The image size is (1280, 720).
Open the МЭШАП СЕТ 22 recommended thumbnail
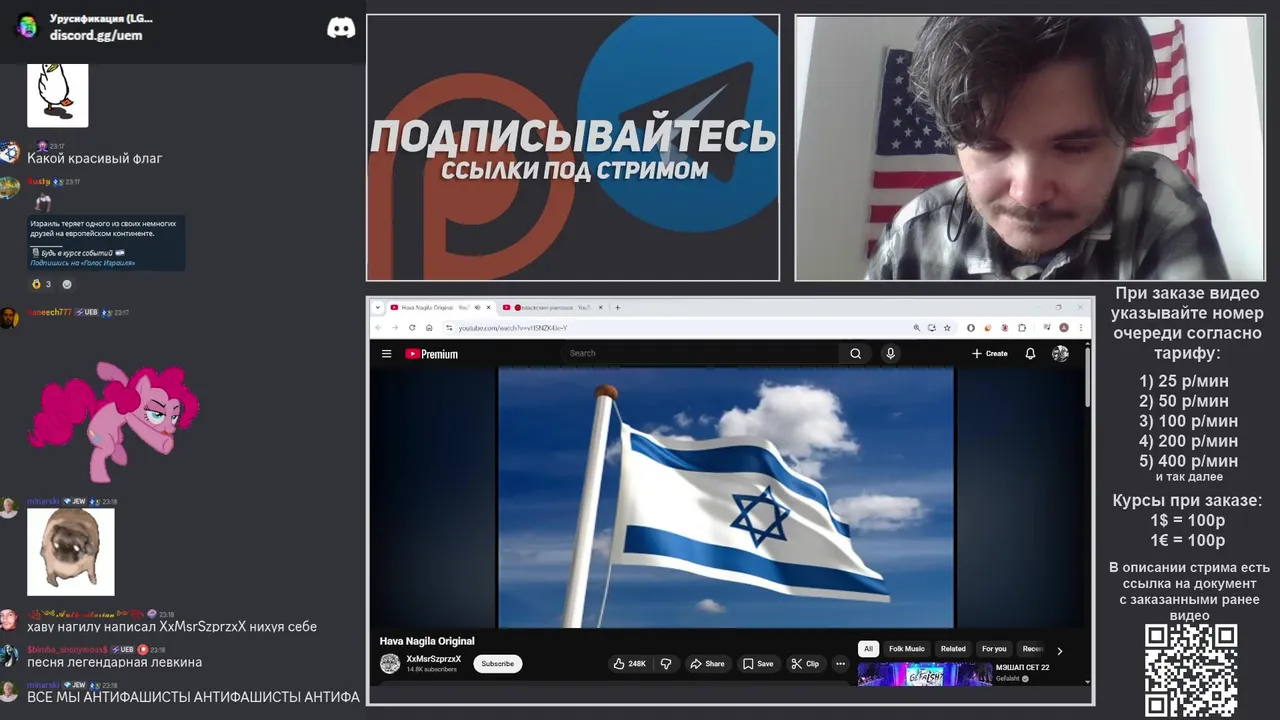[x=925, y=674]
